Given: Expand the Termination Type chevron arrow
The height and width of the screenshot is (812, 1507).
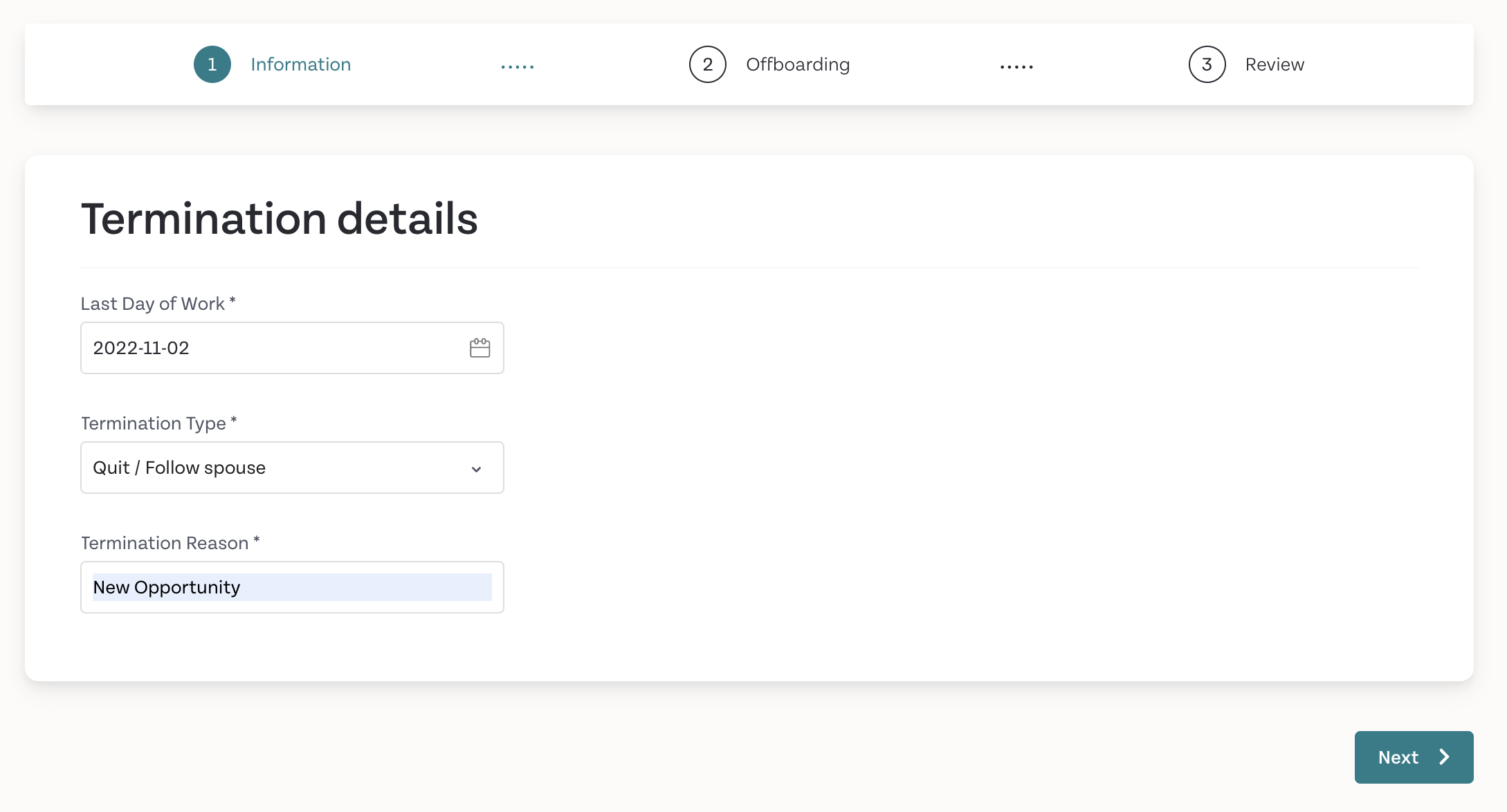Looking at the screenshot, I should tap(476, 469).
